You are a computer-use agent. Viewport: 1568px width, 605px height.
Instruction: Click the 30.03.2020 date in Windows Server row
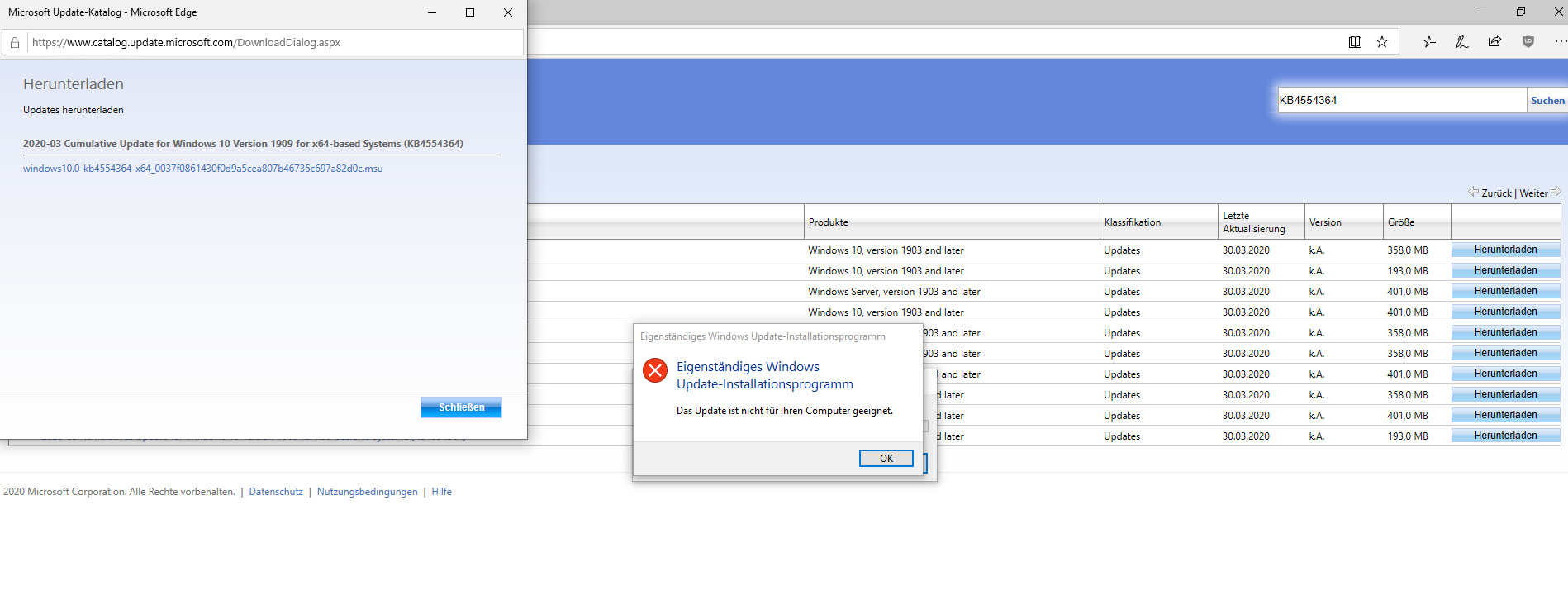(1246, 292)
